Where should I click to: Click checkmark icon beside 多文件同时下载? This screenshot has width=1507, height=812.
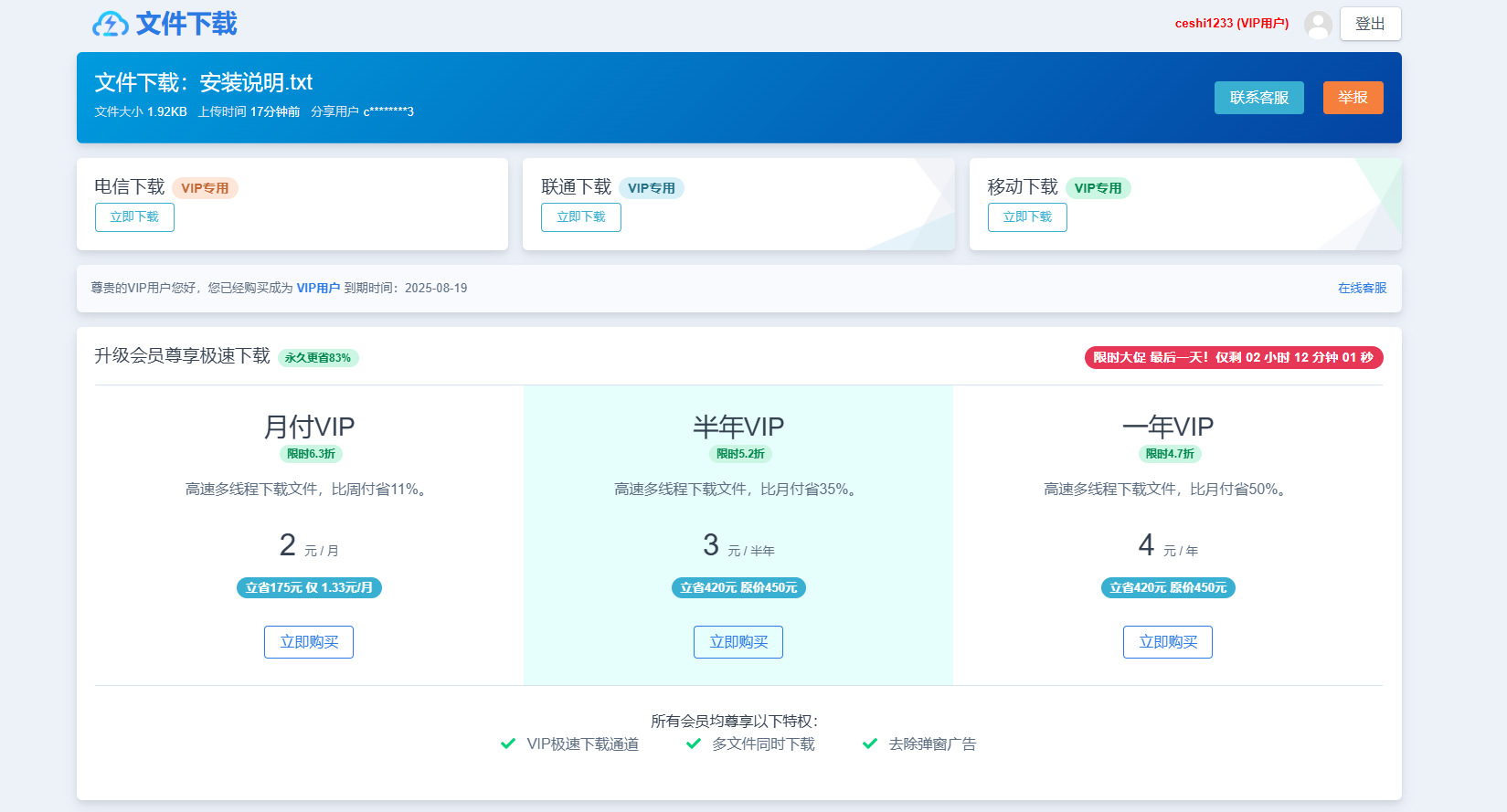[x=694, y=743]
